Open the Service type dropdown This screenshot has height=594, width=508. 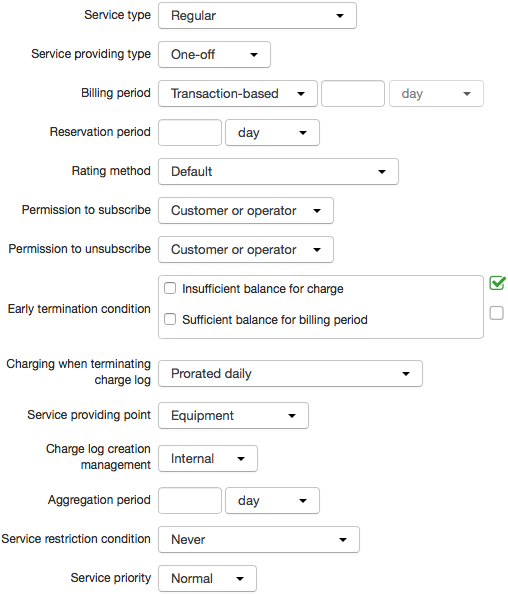257,16
